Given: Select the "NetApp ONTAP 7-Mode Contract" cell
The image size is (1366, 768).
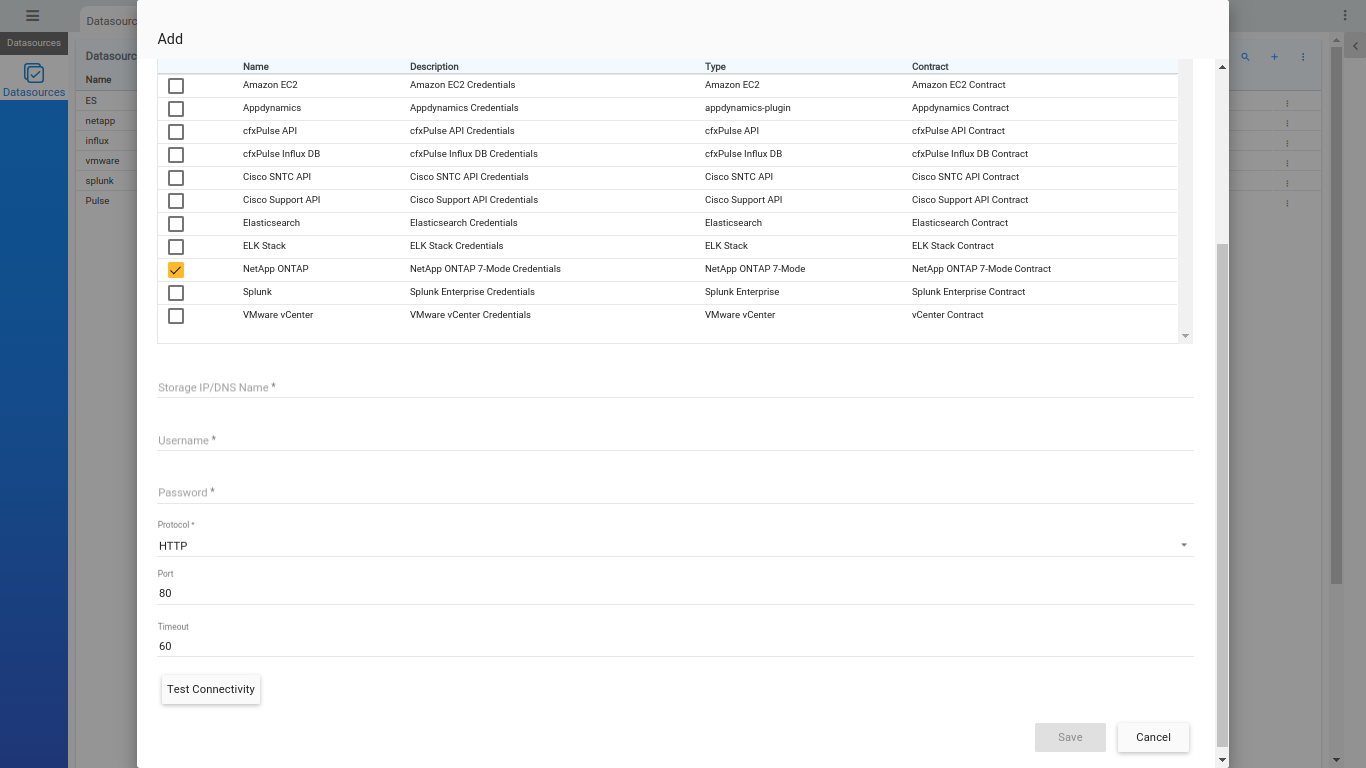Looking at the screenshot, I should click(x=981, y=269).
